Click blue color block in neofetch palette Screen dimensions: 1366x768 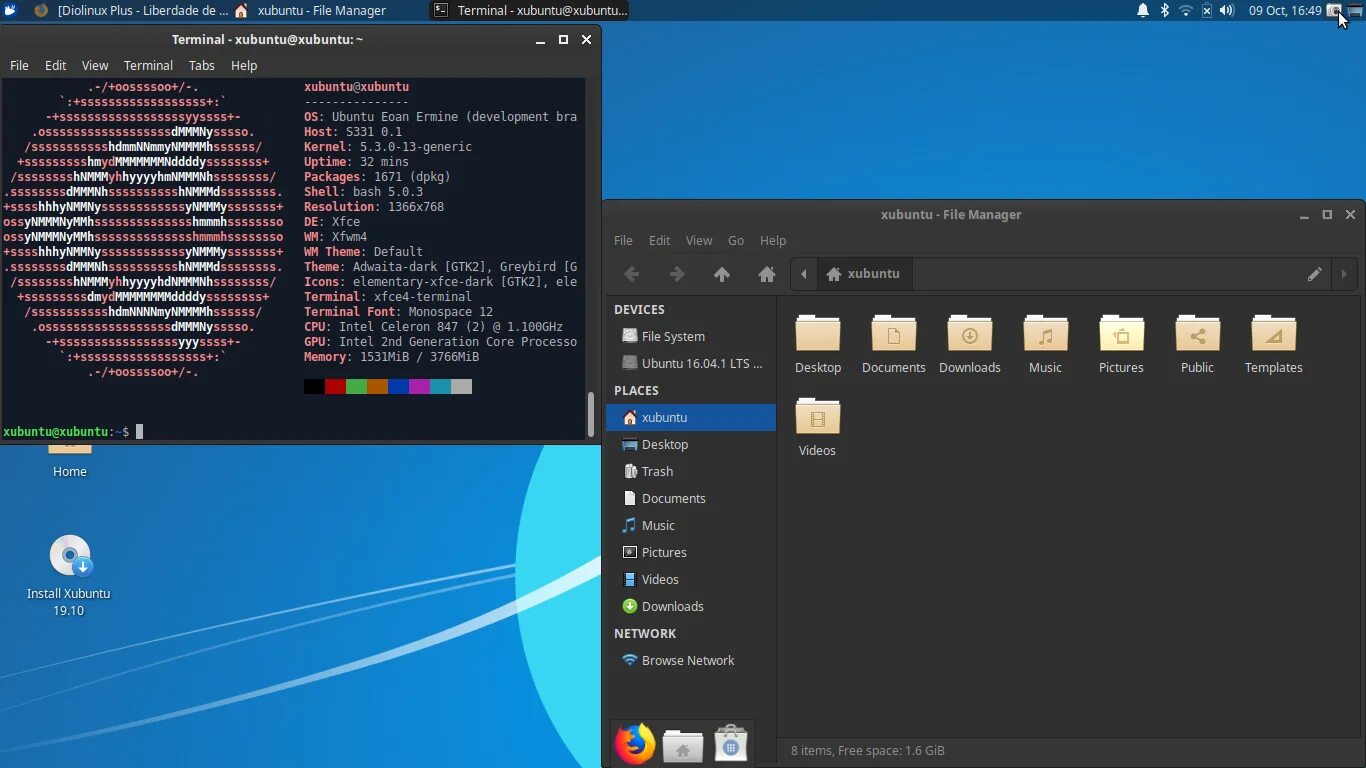point(398,386)
